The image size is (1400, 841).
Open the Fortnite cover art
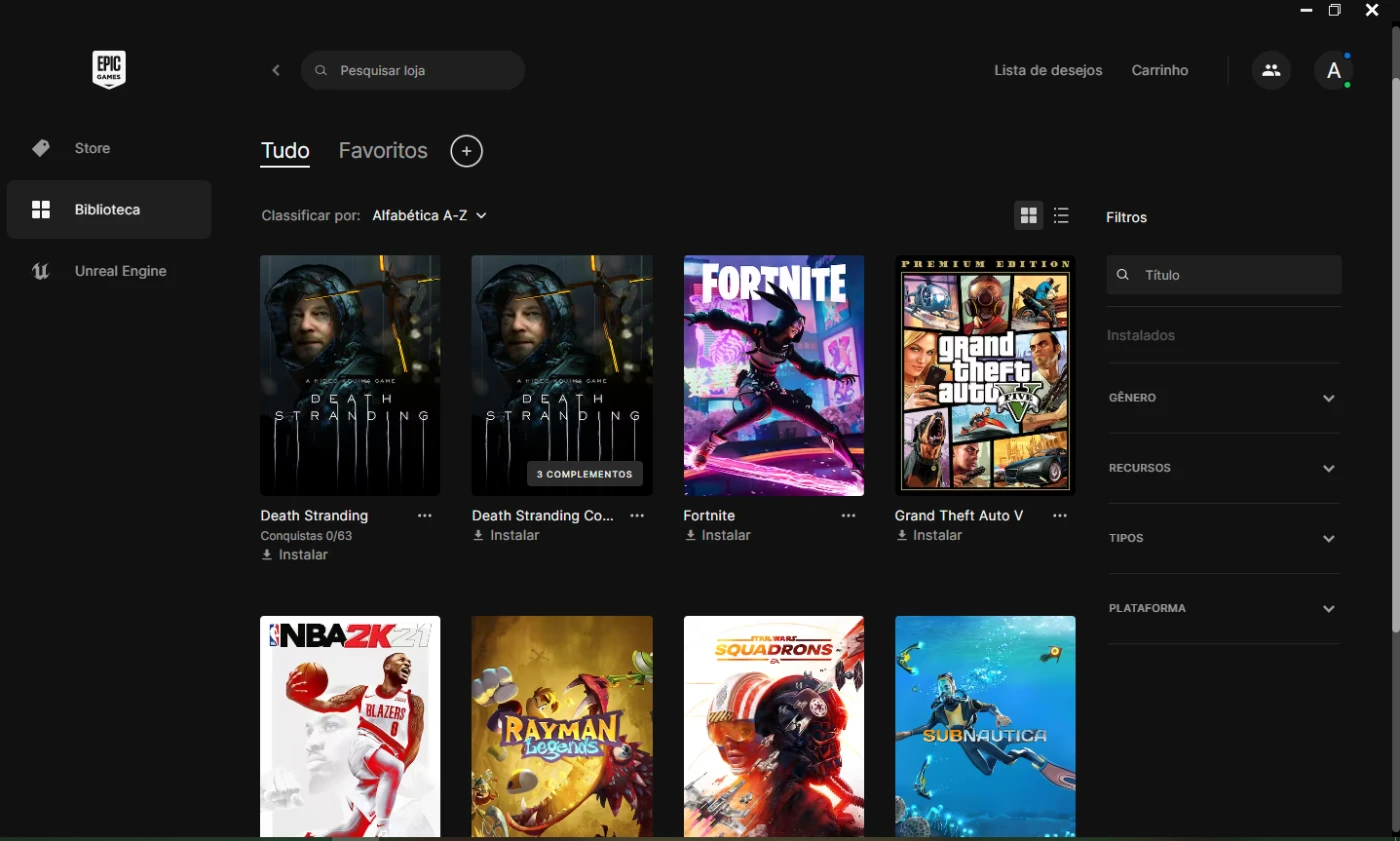774,375
